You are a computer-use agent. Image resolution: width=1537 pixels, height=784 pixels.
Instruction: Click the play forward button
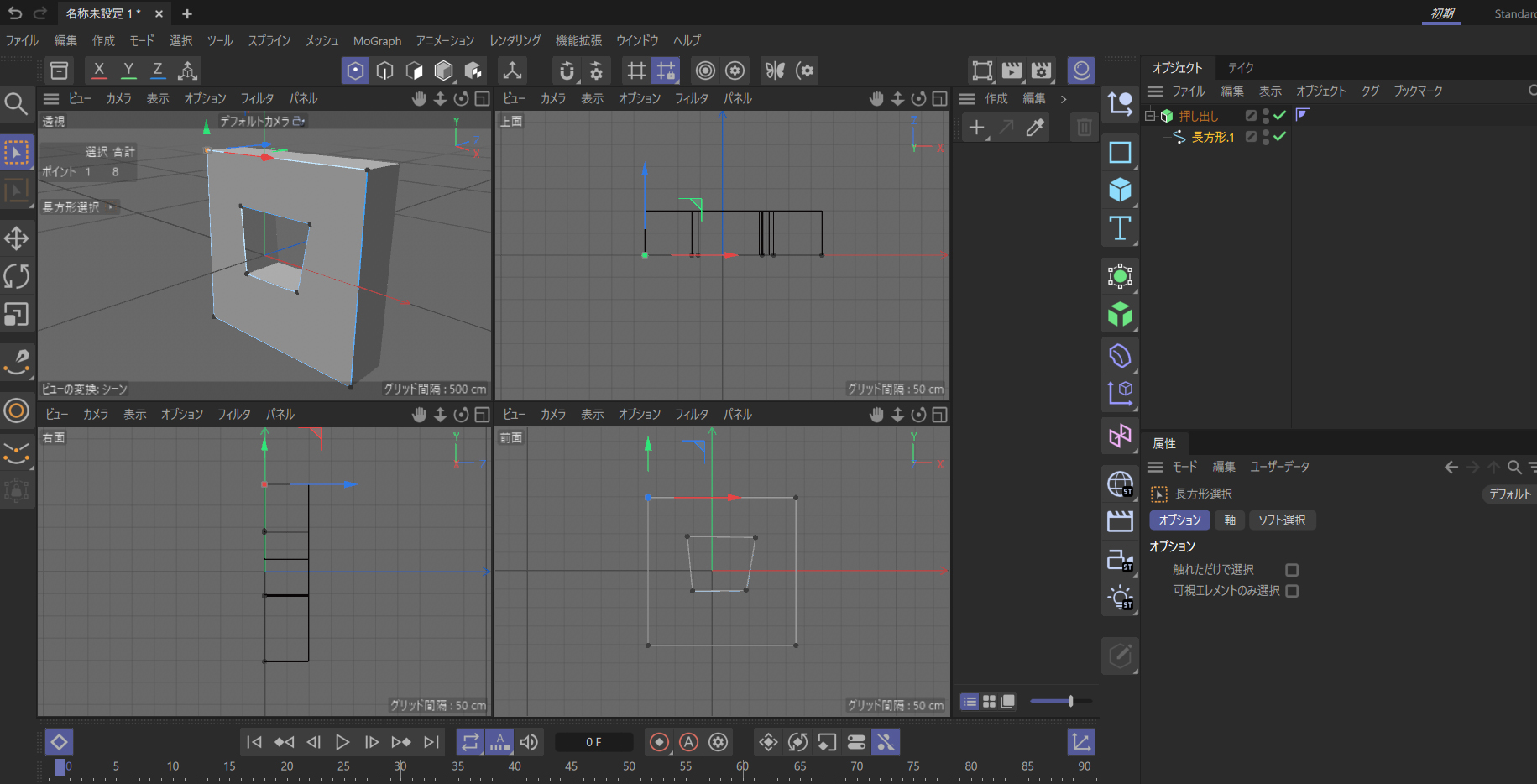[342, 742]
